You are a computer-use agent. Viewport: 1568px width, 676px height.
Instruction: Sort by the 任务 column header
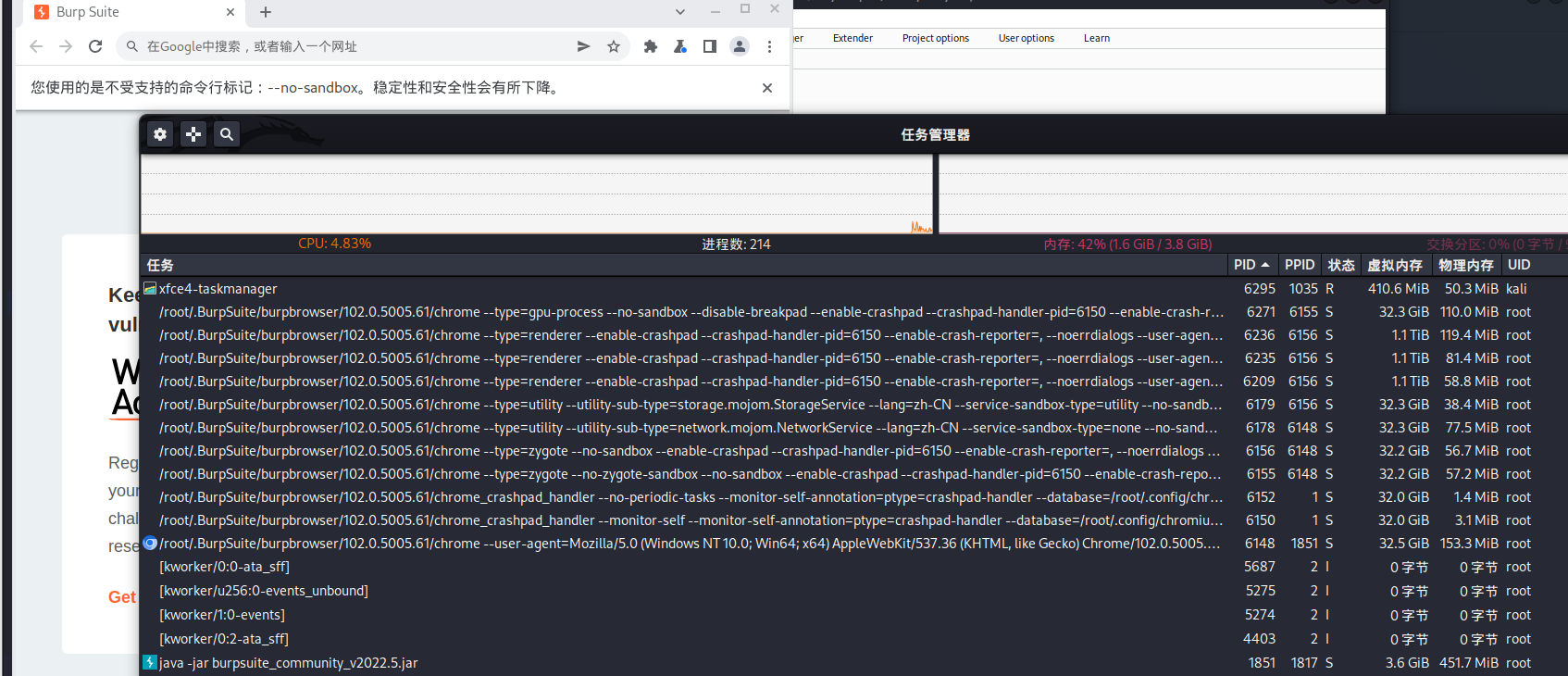(684, 265)
